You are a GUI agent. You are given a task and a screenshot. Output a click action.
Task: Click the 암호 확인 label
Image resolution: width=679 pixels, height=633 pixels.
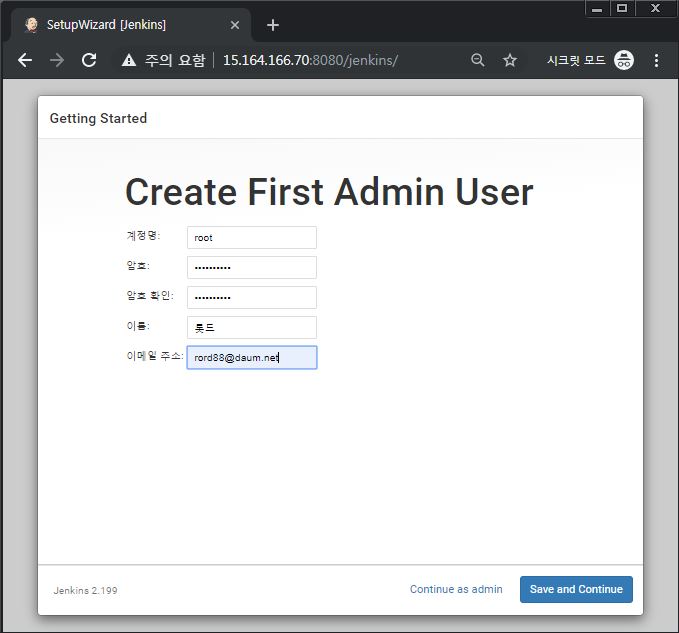coord(150,296)
